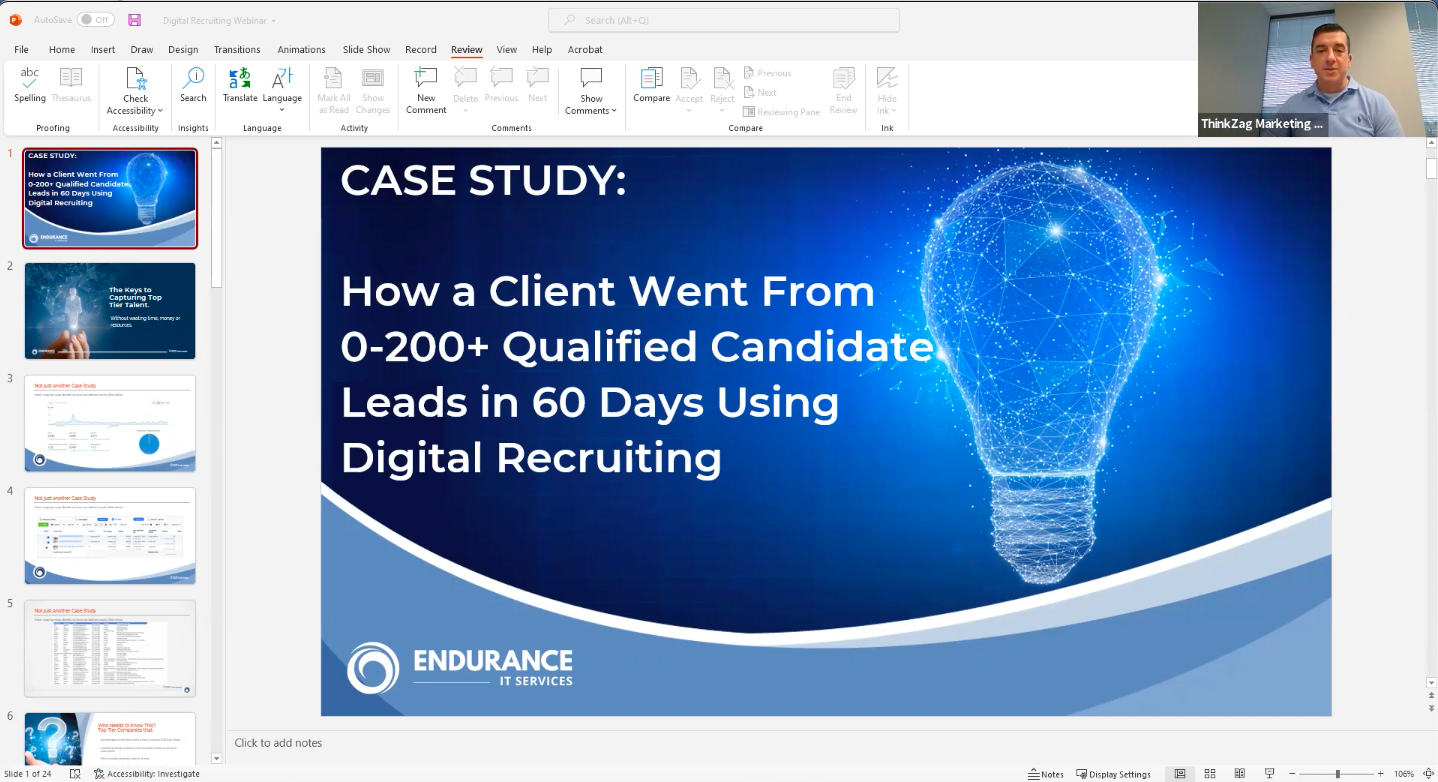This screenshot has height=782, width=1438.
Task: Switch to Slide Sorter view
Action: coord(1210,774)
